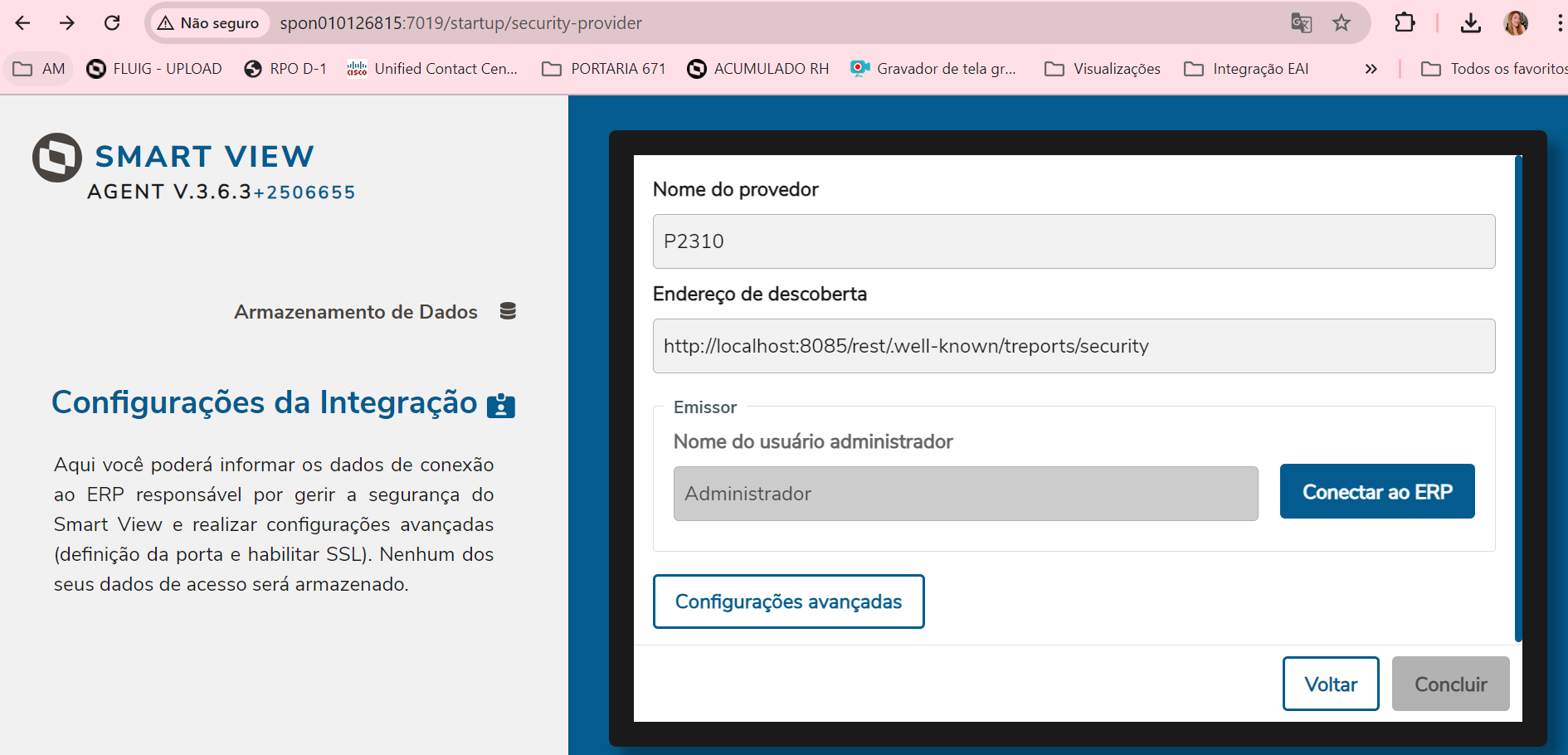1568x755 pixels.
Task: Open the Gravador de tela bookmark
Action: (x=933, y=69)
